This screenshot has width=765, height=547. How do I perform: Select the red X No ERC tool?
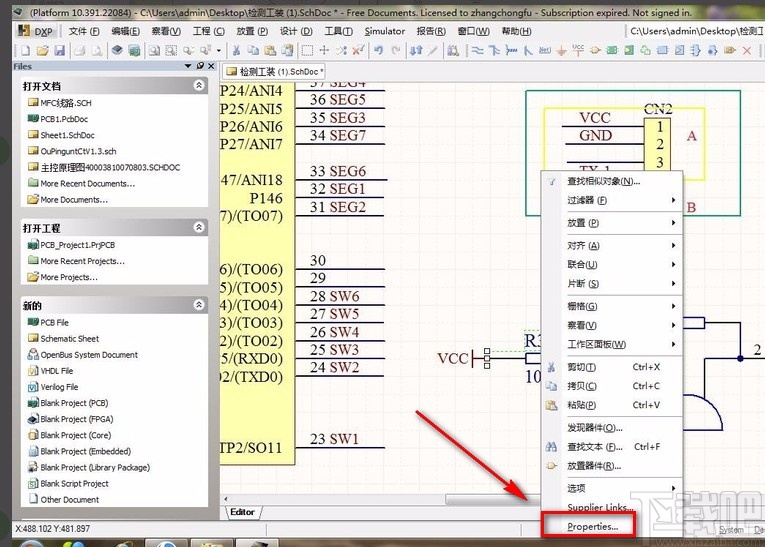click(x=746, y=50)
